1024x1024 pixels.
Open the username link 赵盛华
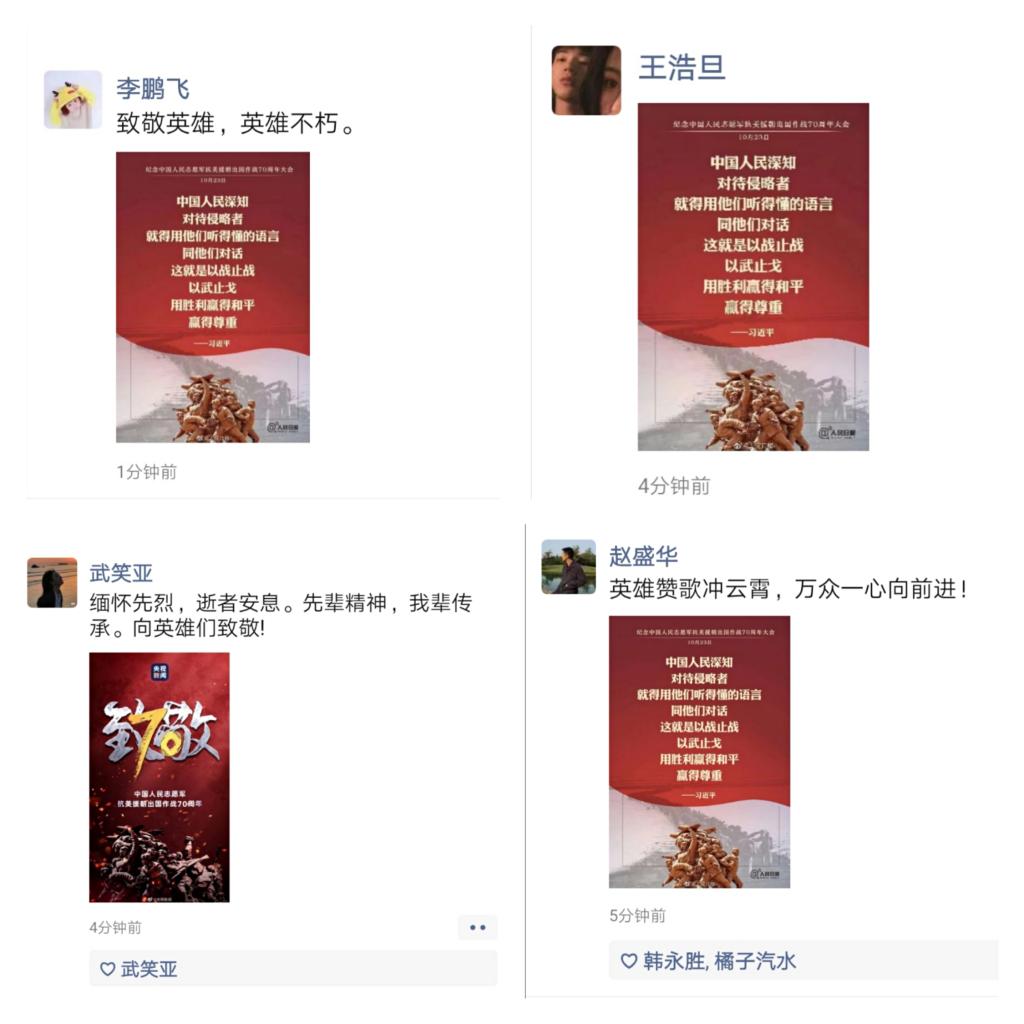point(643,556)
